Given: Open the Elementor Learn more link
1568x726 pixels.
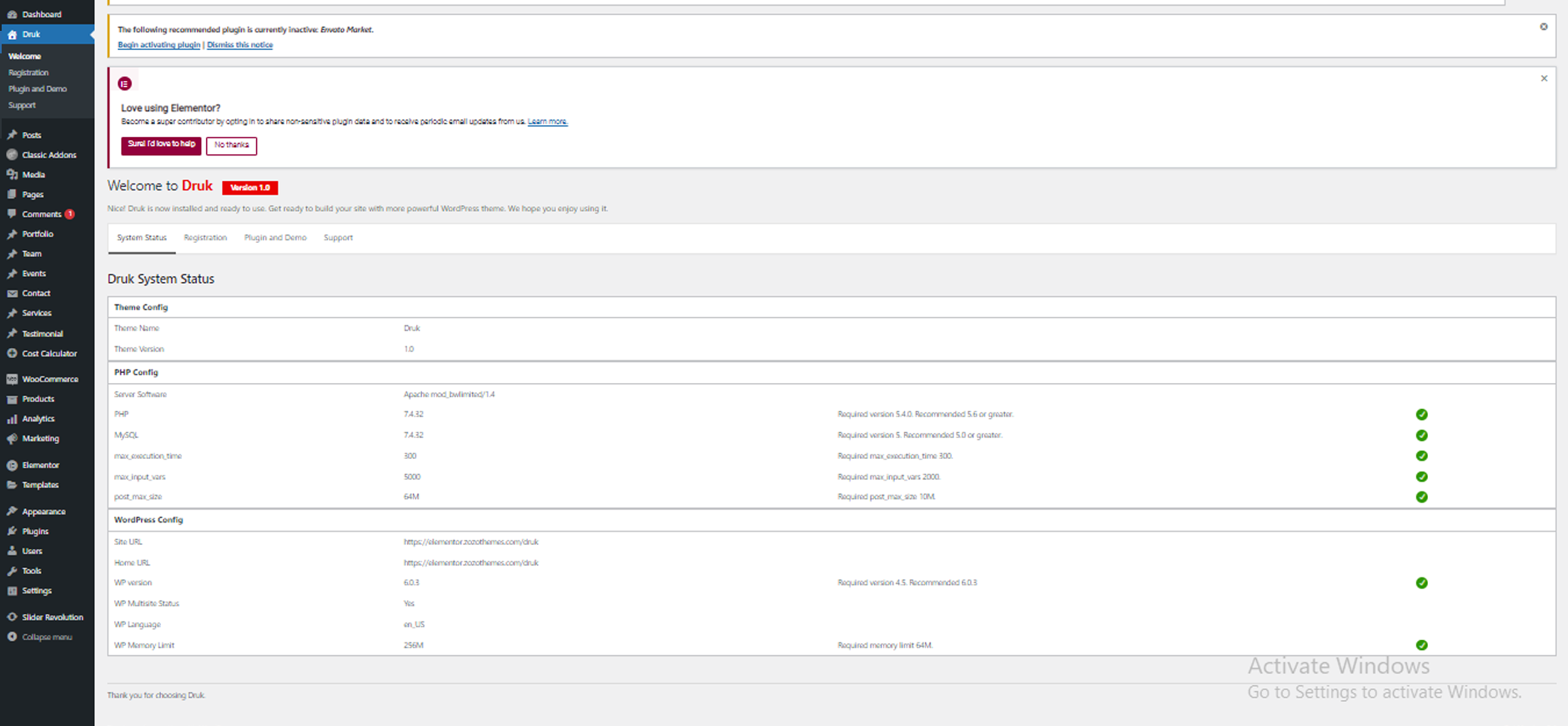Looking at the screenshot, I should tap(547, 122).
